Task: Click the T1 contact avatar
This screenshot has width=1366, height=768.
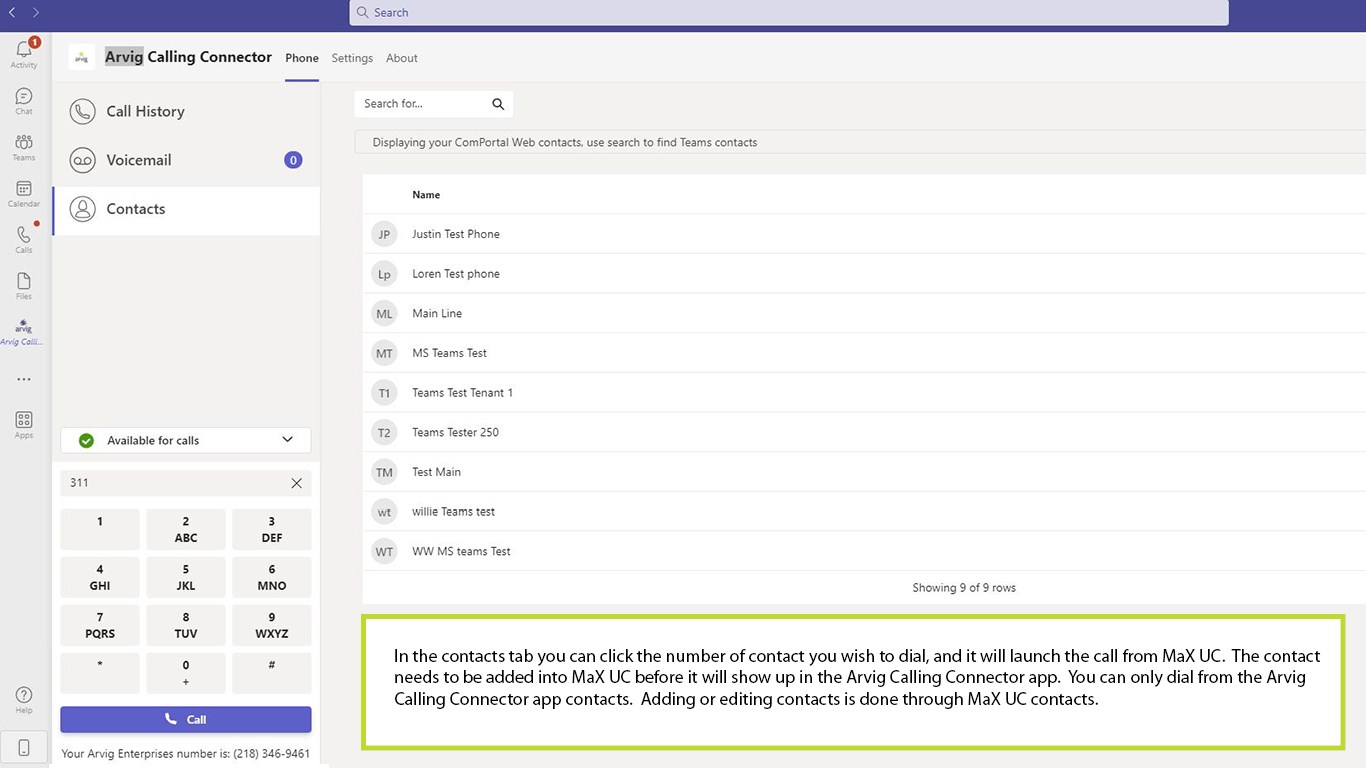Action: [x=384, y=393]
